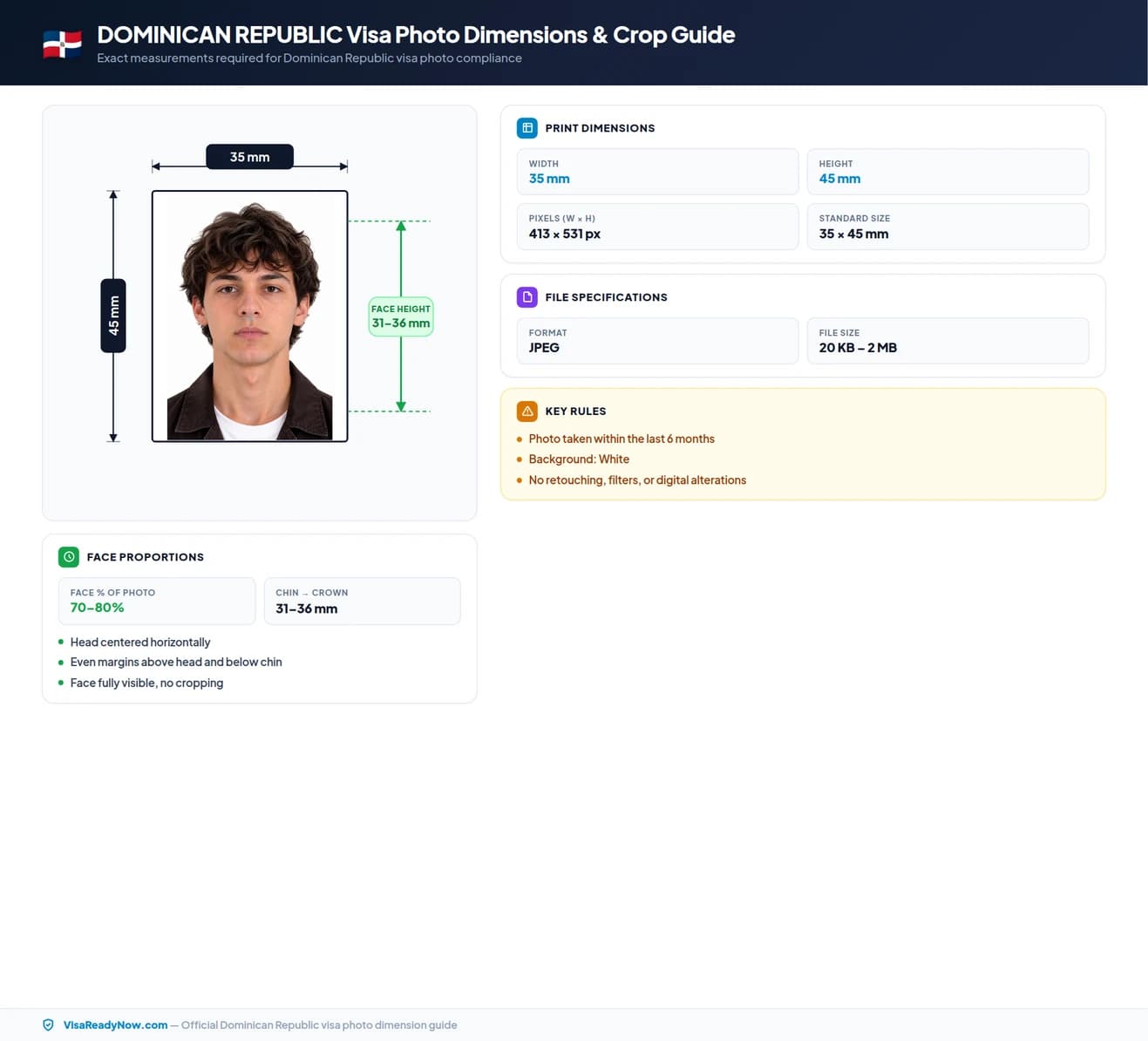Viewport: 1148px width, 1041px height.
Task: Click the green Face Height 31–36 mm badge
Action: pyautogui.click(x=401, y=316)
